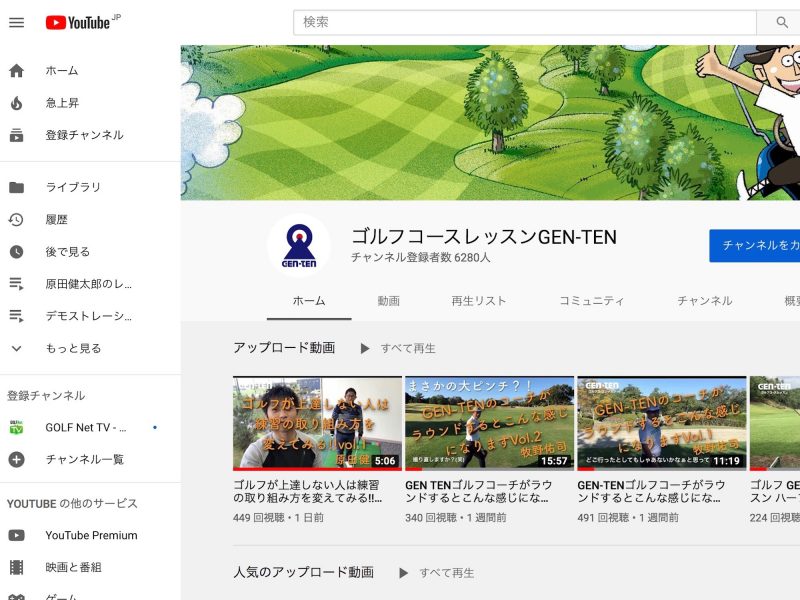The height and width of the screenshot is (600, 800).
Task: Open the GEN TENゴルフコーチ title with 340 回視聴
Action: coord(479,491)
